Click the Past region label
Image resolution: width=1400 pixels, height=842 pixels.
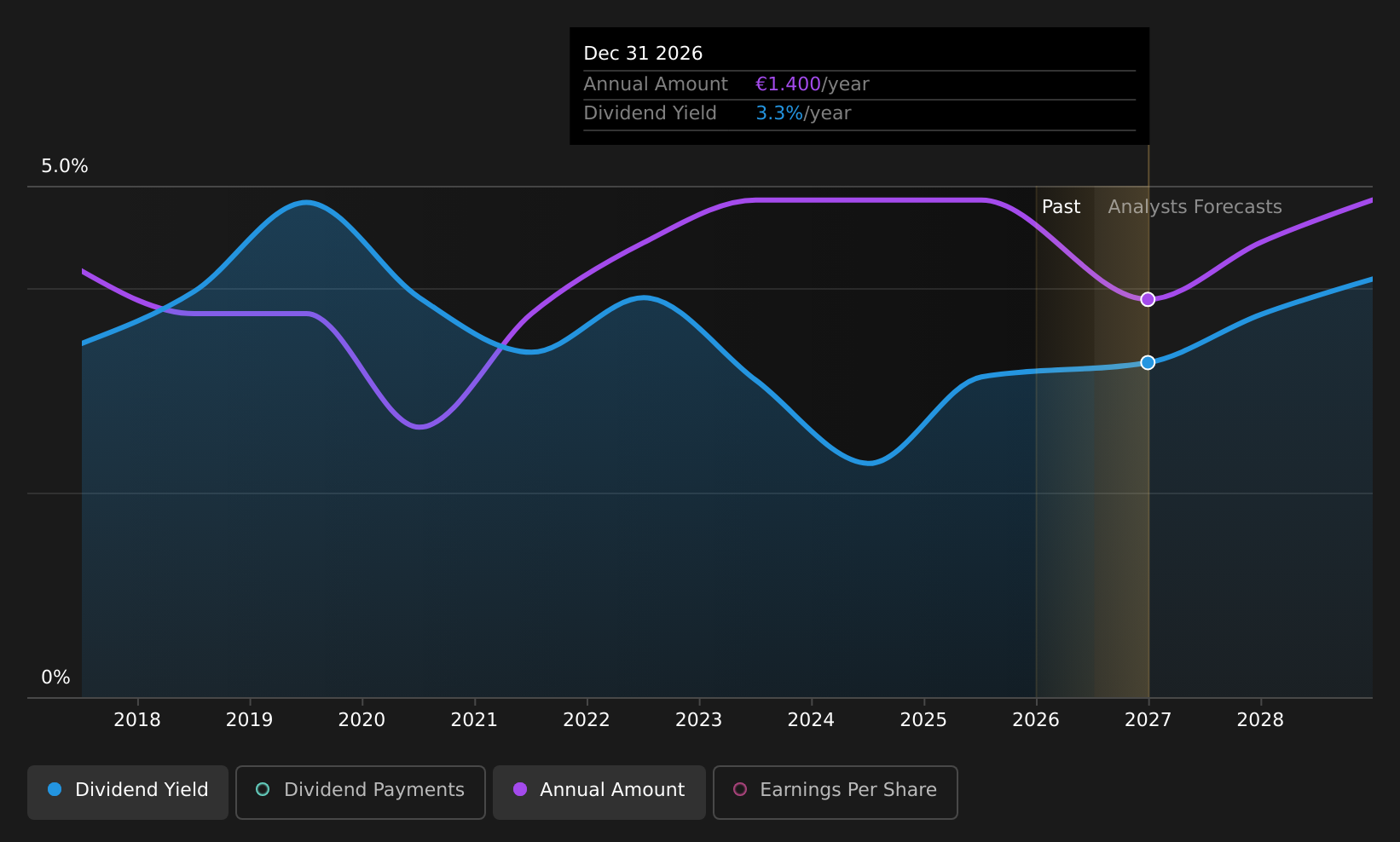pyautogui.click(x=1061, y=207)
